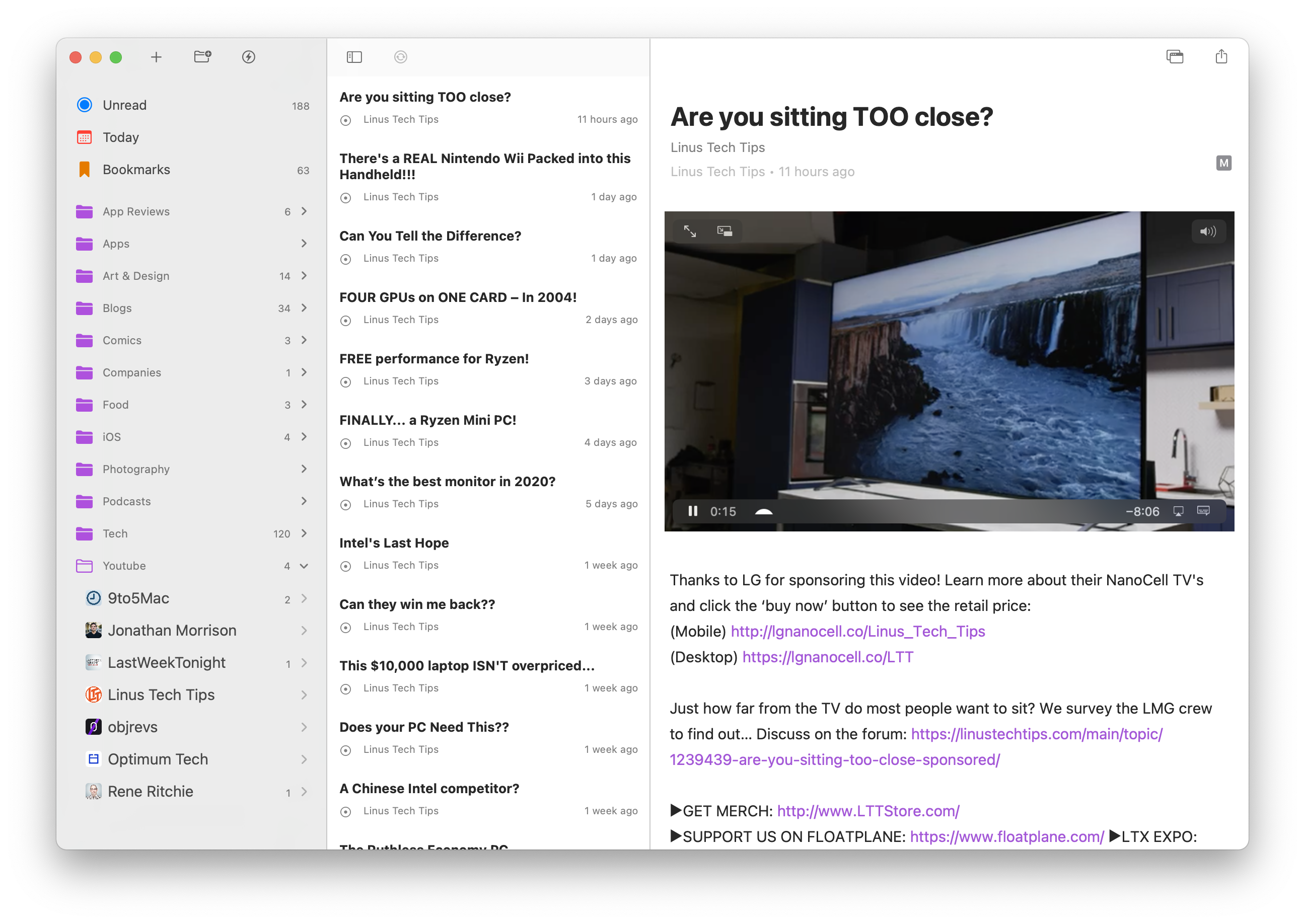Open the LastWeekTonight feed
The image size is (1305, 924).
point(192,663)
